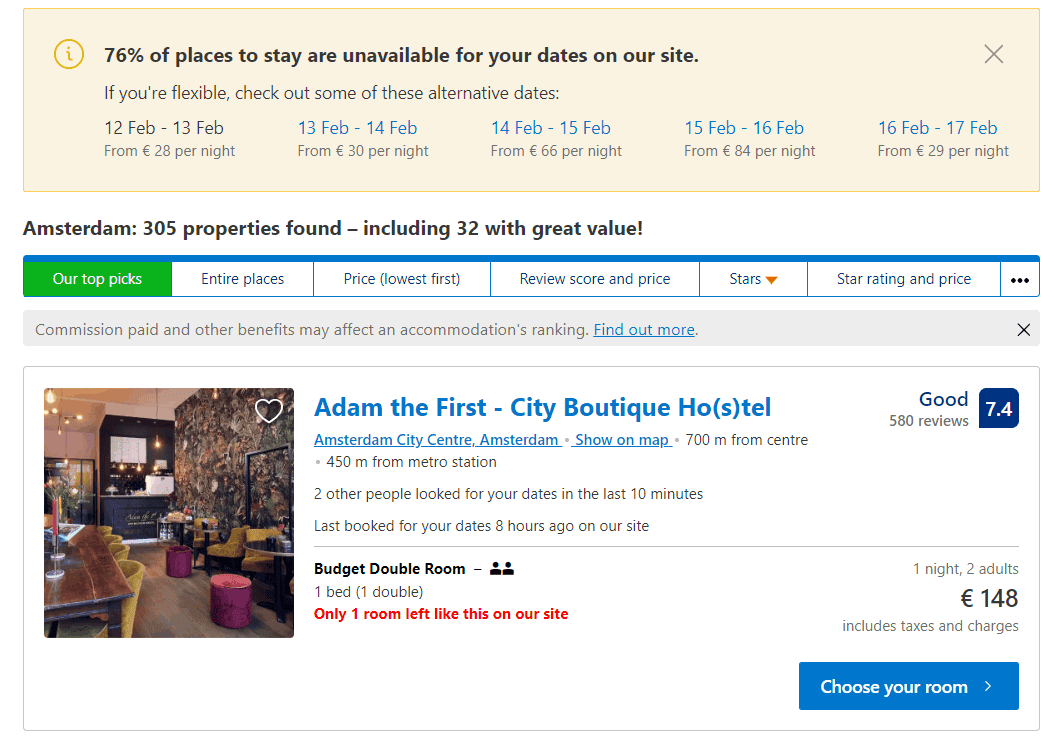This screenshot has height=742, width=1057.
Task: Choose alternative dates 13 Feb - 14 Feb
Action: click(357, 128)
